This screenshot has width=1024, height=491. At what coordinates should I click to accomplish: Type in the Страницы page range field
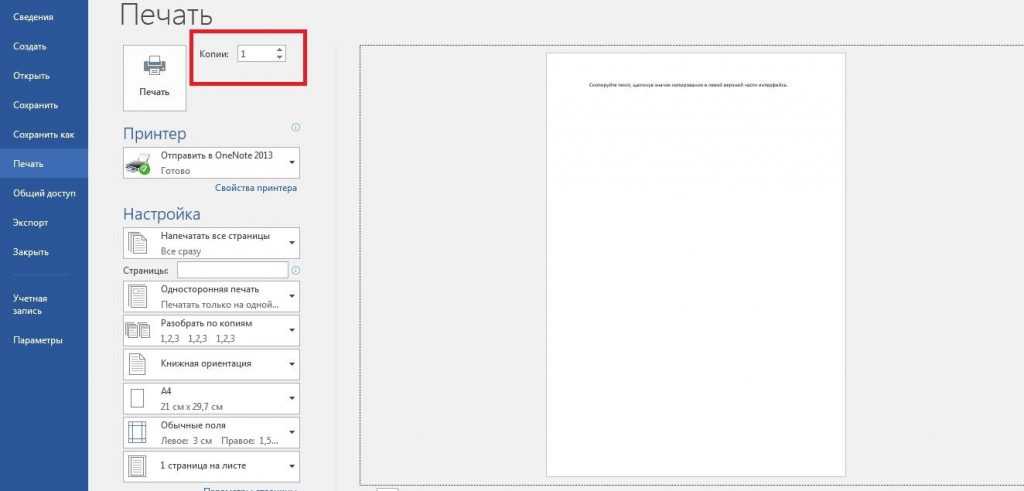click(x=231, y=270)
